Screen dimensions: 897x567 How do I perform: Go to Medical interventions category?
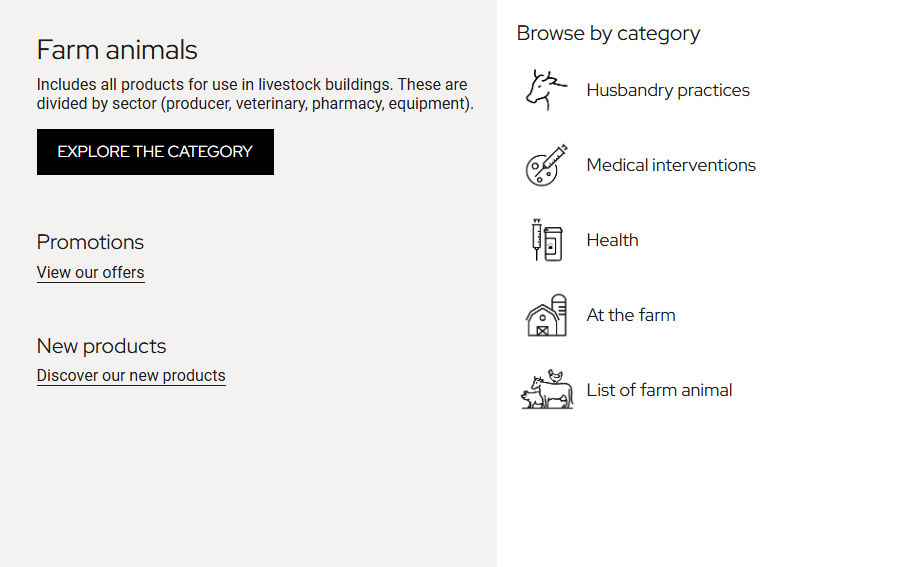671,165
